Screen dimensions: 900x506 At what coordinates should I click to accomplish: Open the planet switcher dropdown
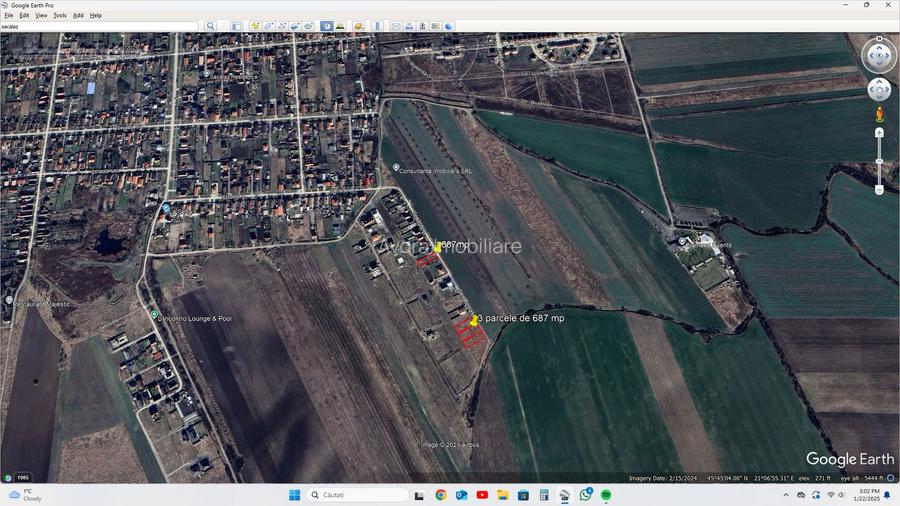[x=358, y=26]
